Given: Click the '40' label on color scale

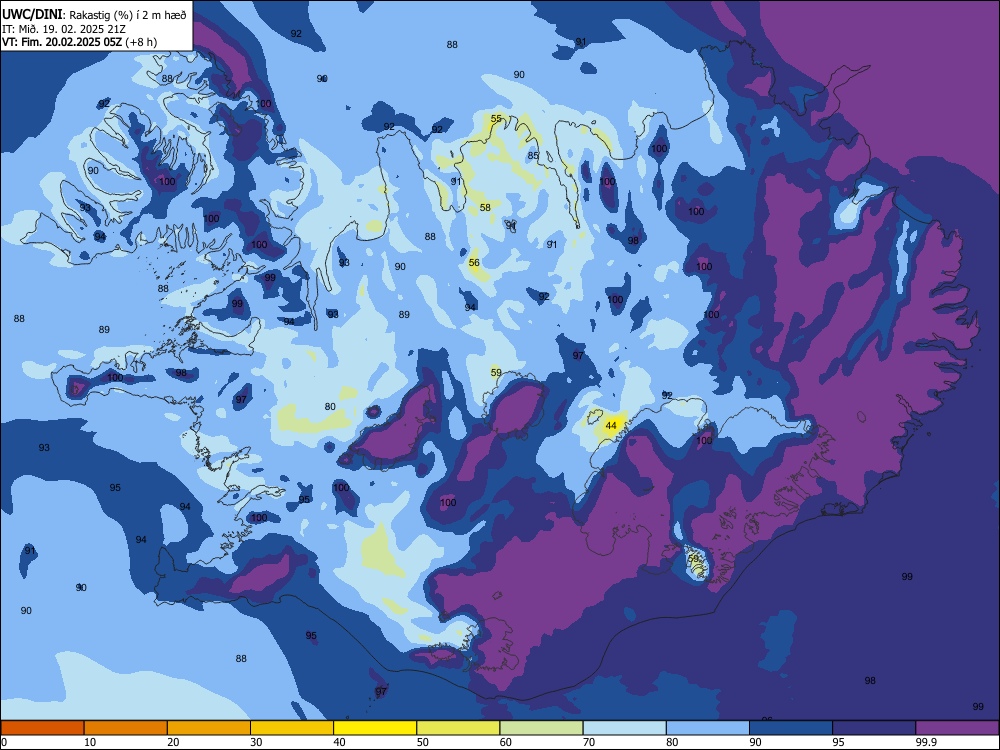Looking at the screenshot, I should 339,742.
